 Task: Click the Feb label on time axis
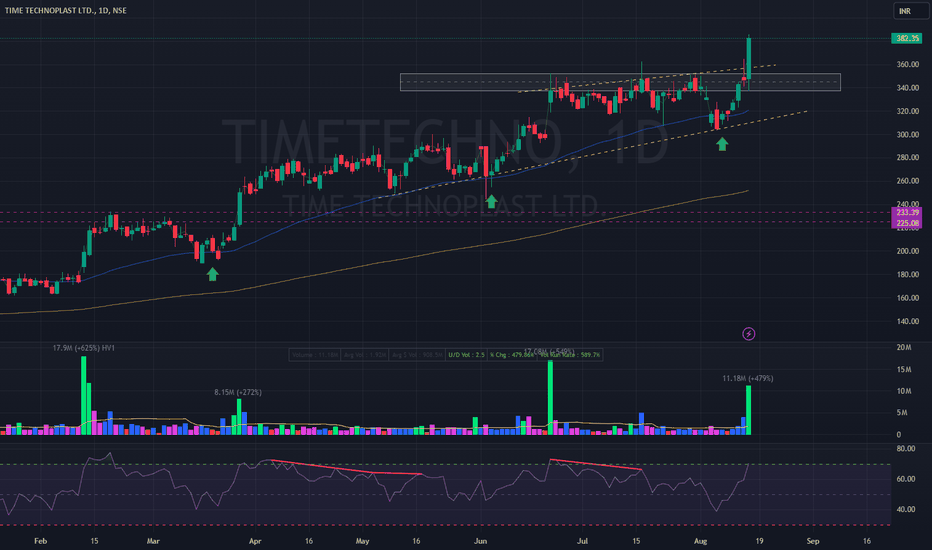[x=40, y=541]
